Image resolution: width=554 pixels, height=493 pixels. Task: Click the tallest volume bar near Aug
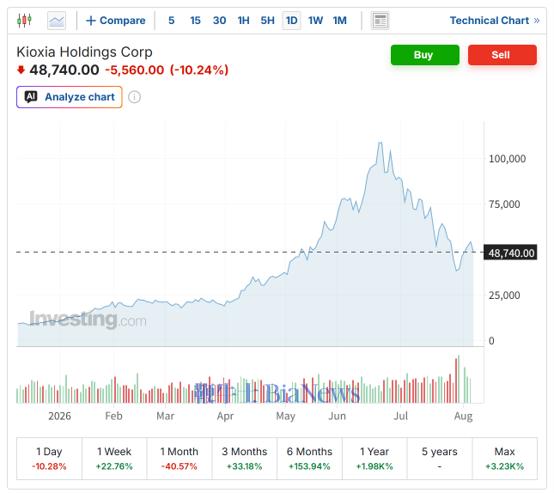459,379
